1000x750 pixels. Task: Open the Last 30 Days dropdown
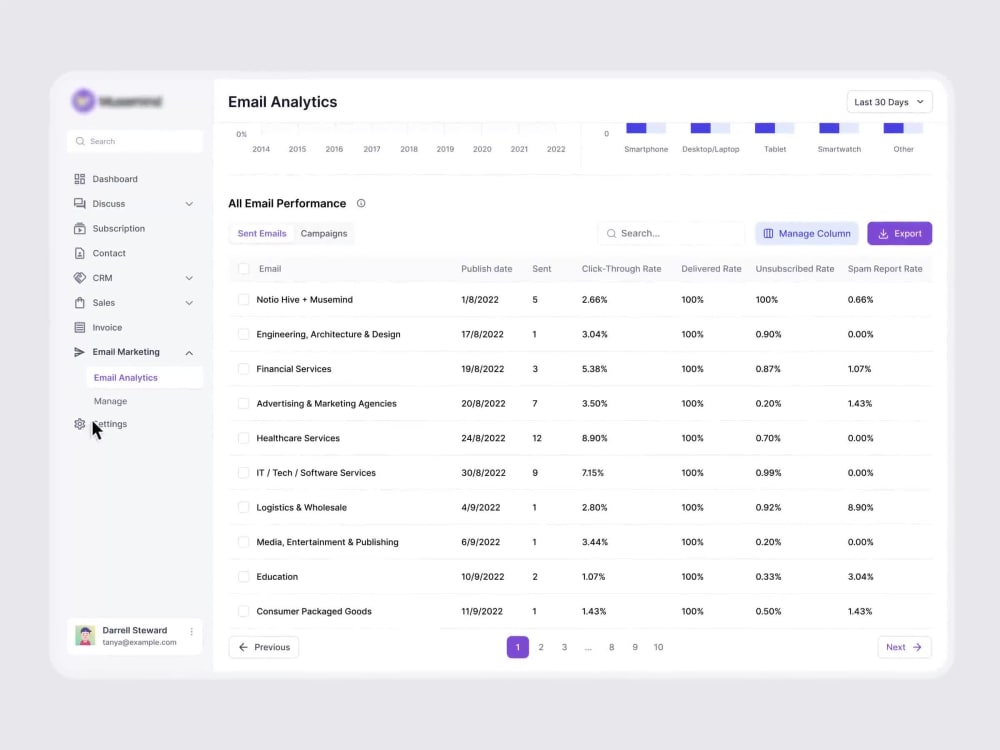[889, 102]
